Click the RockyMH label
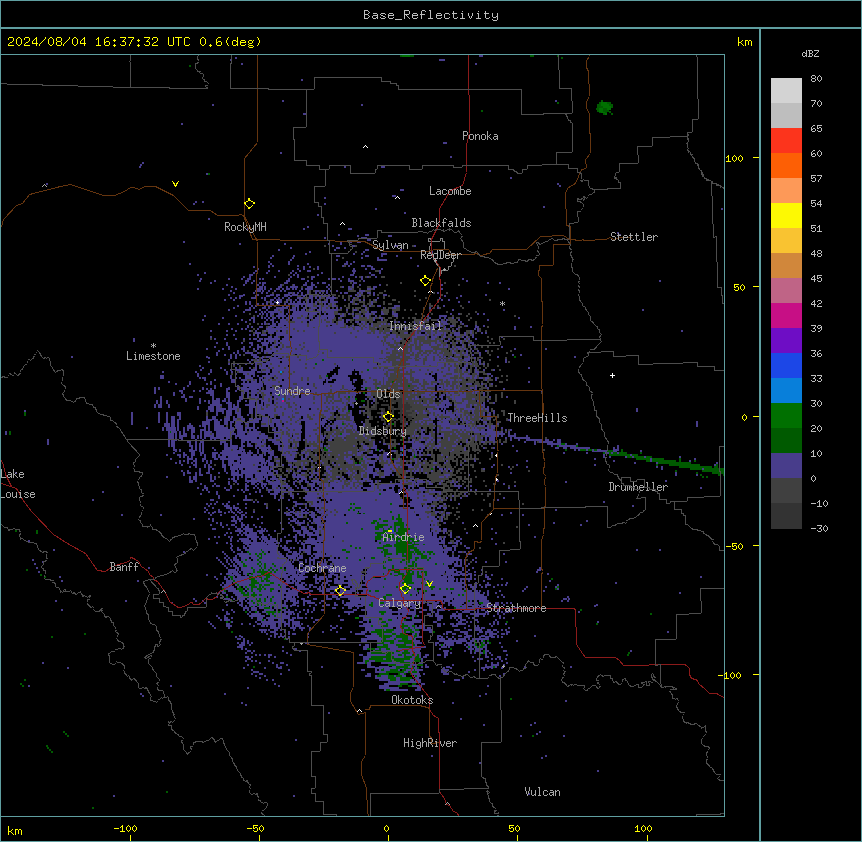862x842 pixels. click(x=245, y=227)
